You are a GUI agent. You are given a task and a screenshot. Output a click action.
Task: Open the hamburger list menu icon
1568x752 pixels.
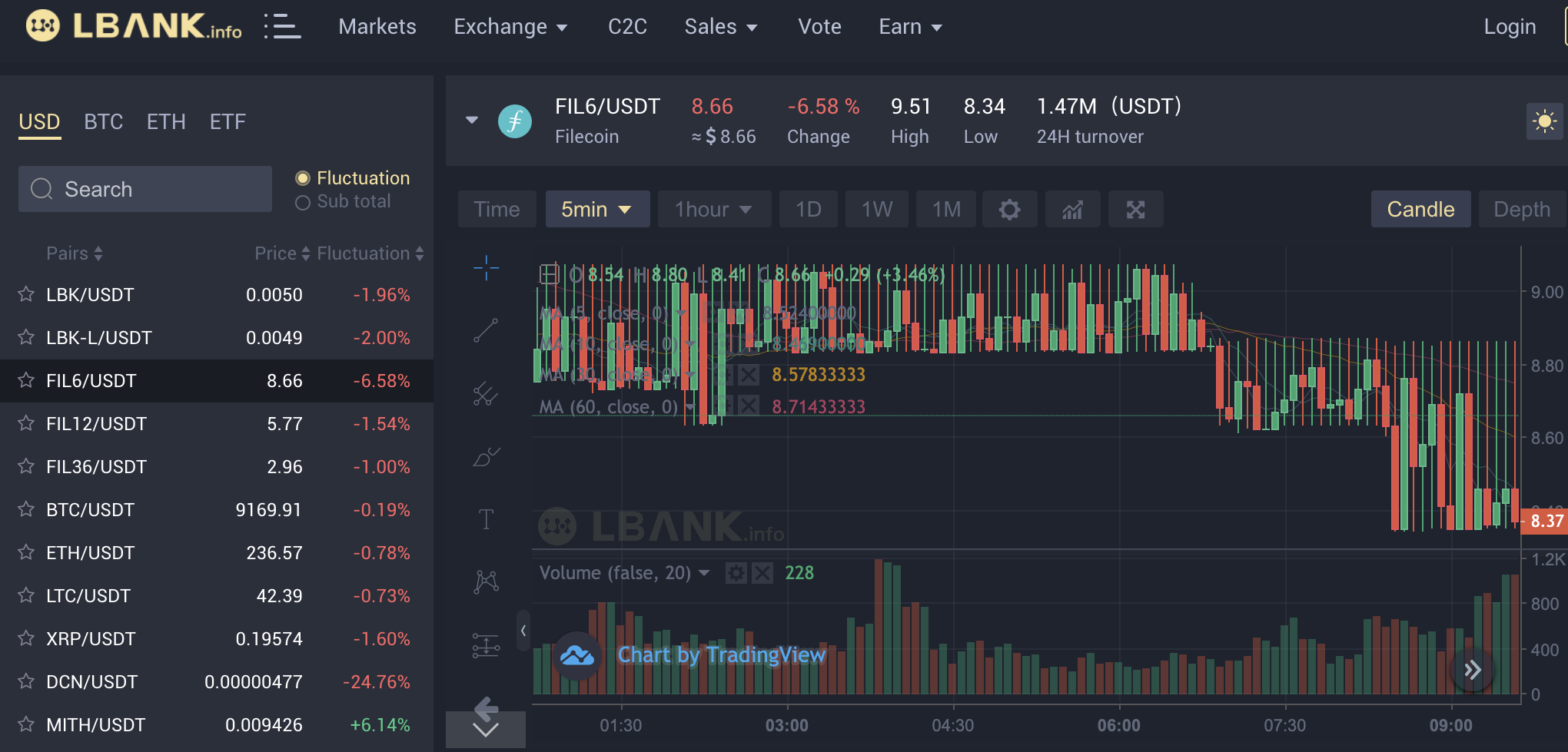point(282,26)
